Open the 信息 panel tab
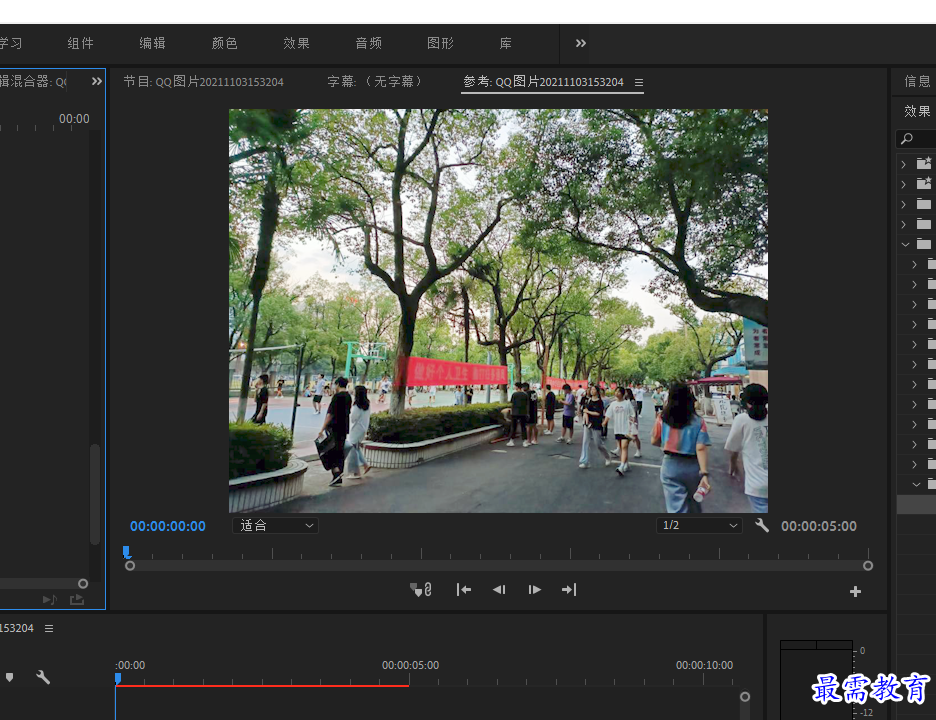This screenshot has height=720, width=936. click(917, 81)
